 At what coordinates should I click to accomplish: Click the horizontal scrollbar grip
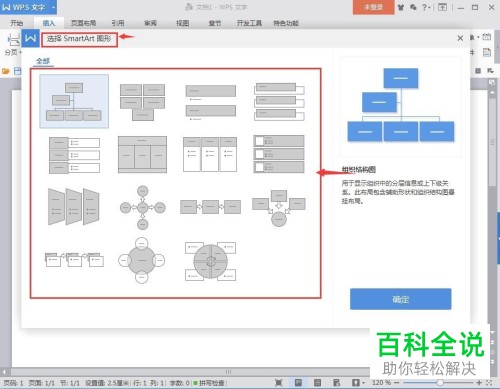point(228,372)
